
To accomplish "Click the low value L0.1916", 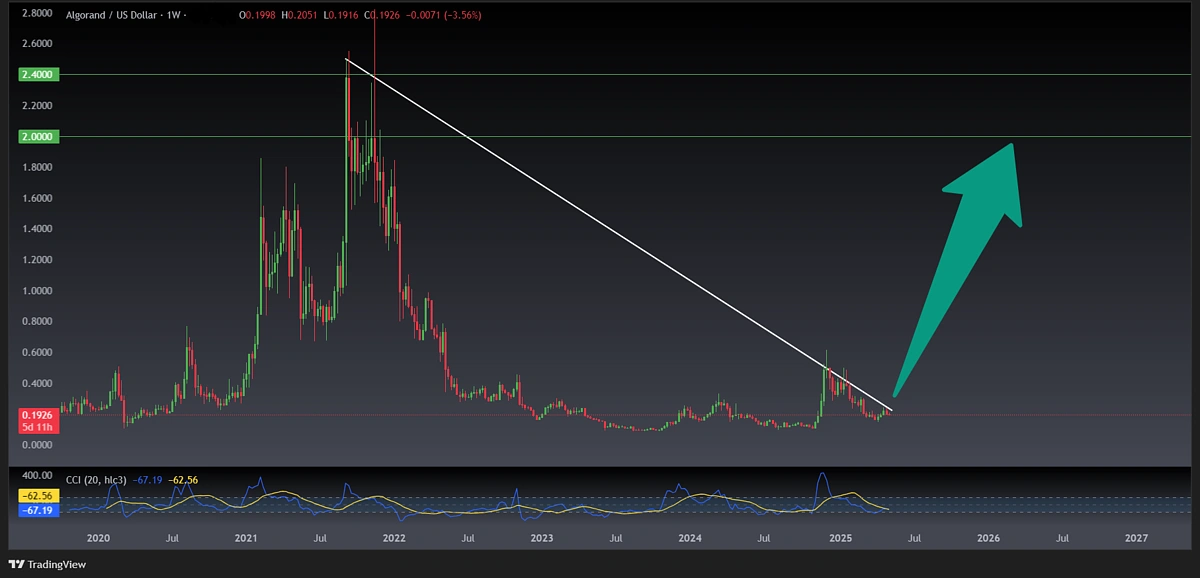I will coord(343,15).
